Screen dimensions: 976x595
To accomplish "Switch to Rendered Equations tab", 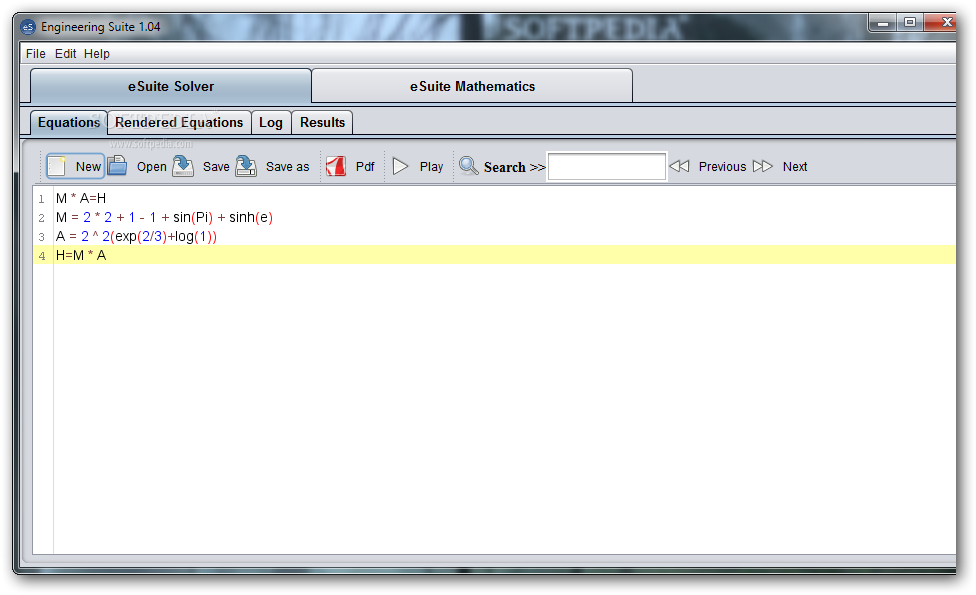I will pos(179,123).
